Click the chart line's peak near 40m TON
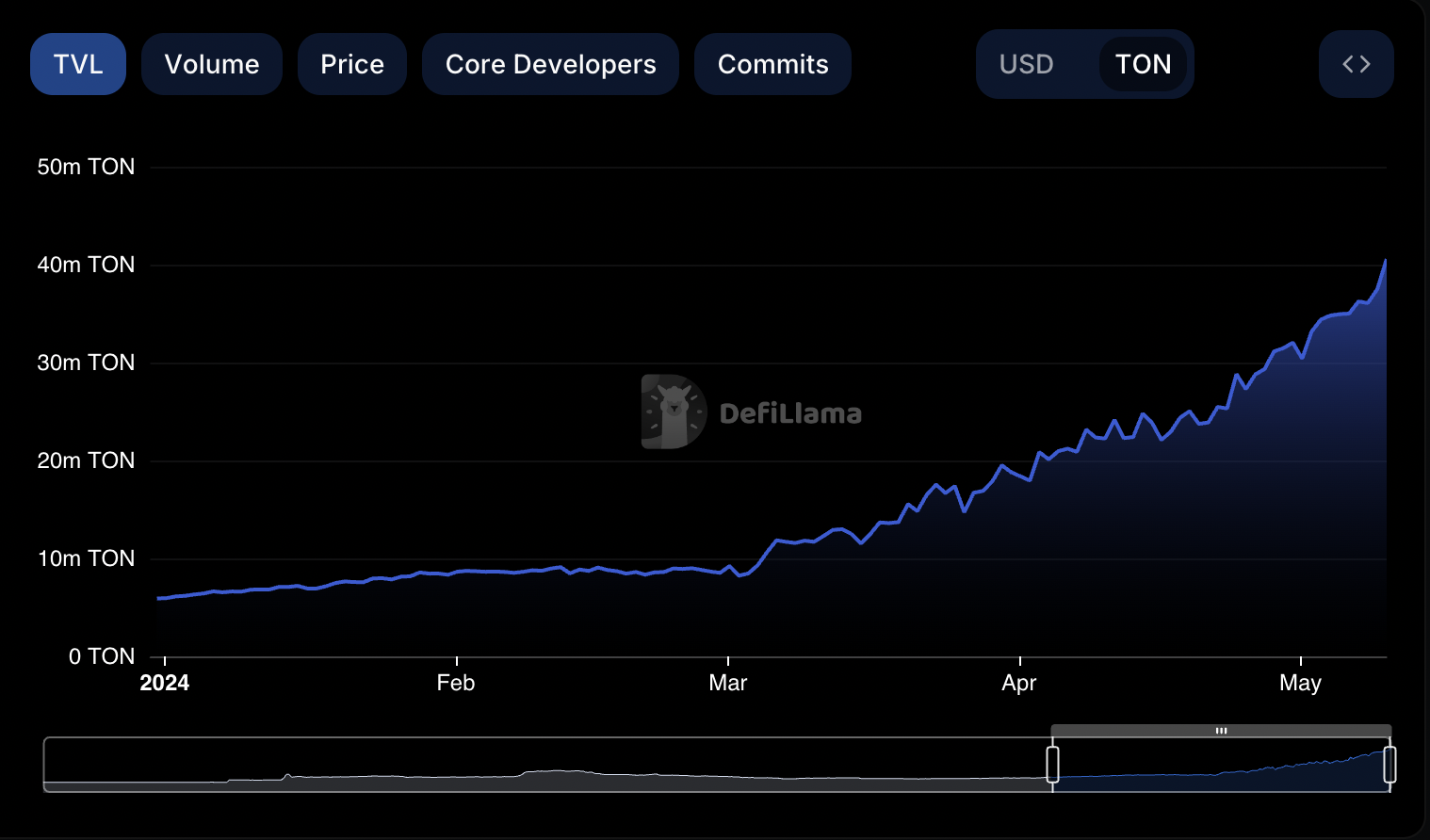This screenshot has width=1430, height=840. [x=1385, y=261]
